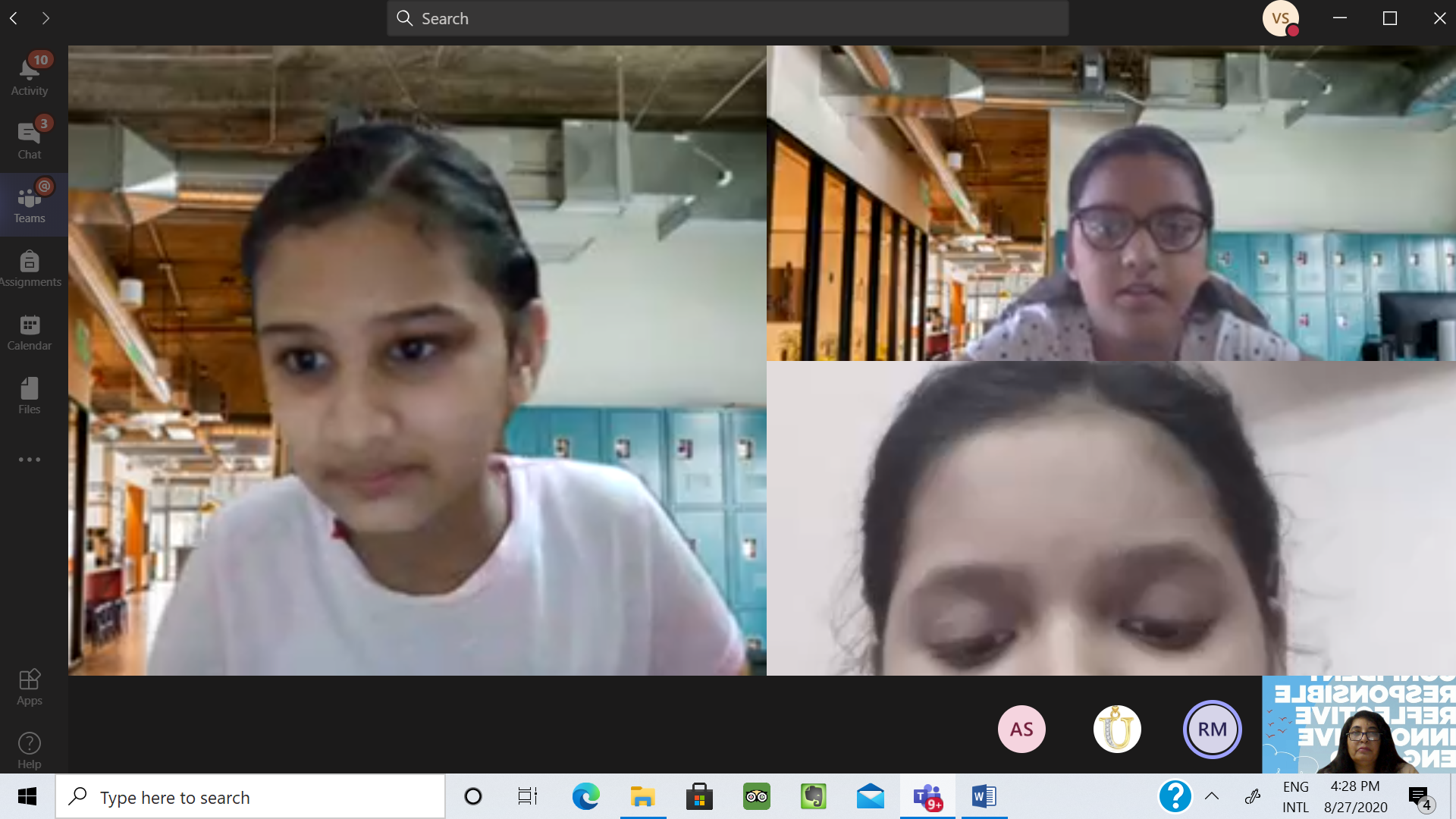
Task: Open the Activity feed
Action: [x=30, y=76]
